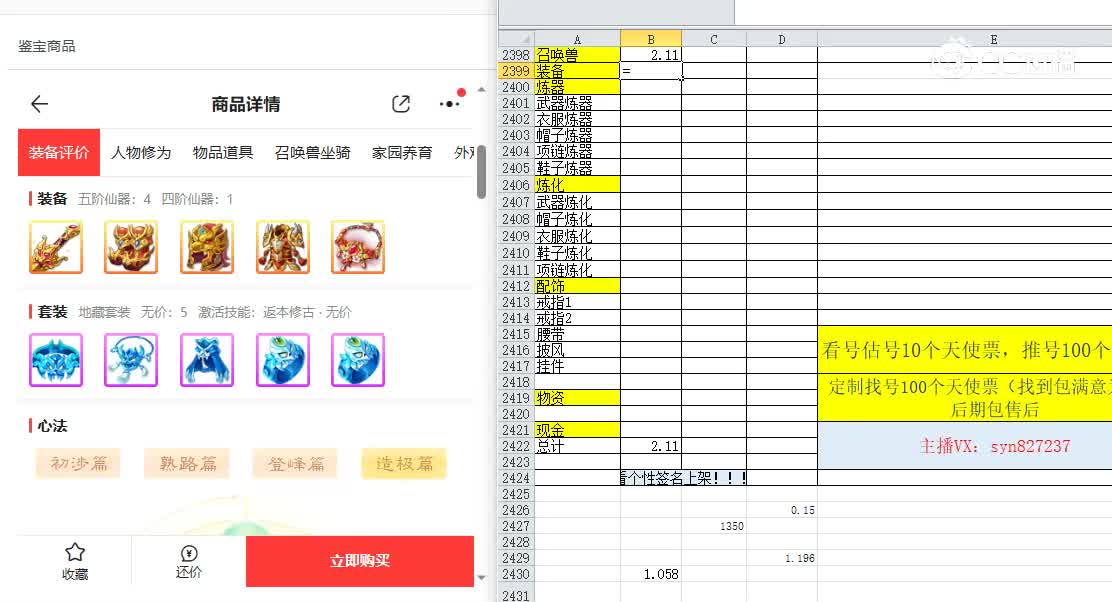Open the three-dot more options menu
Image resolution: width=1112 pixels, height=602 pixels.
(450, 104)
